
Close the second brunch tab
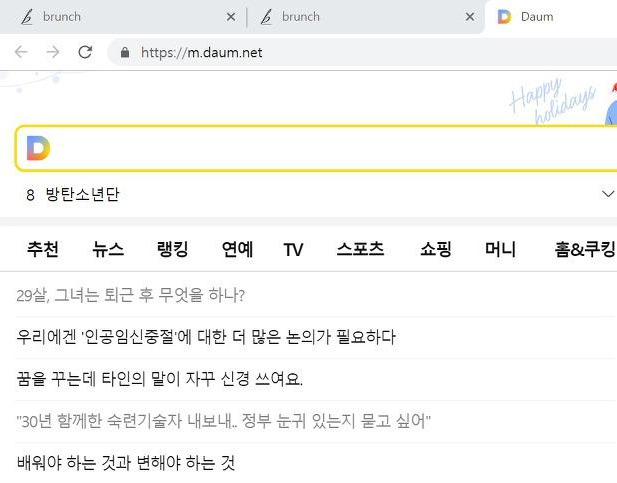(x=470, y=17)
